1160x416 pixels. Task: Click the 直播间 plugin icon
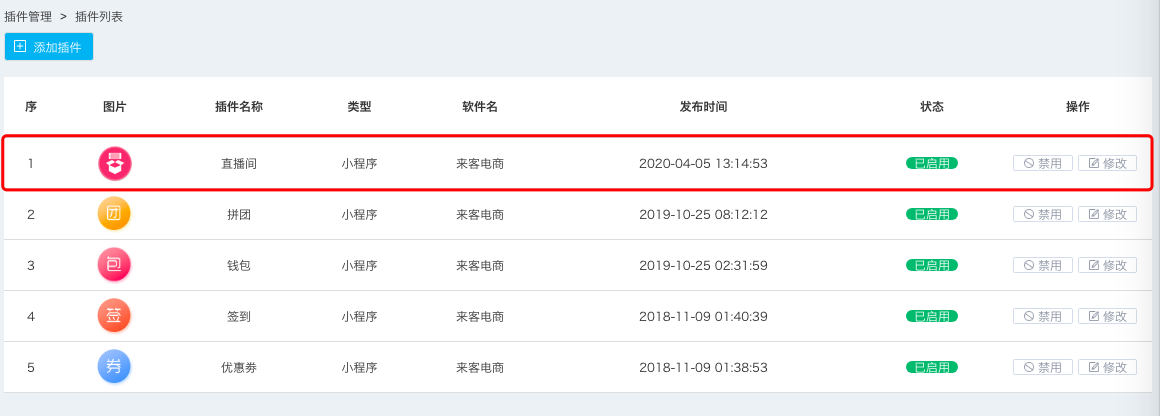(x=115, y=164)
